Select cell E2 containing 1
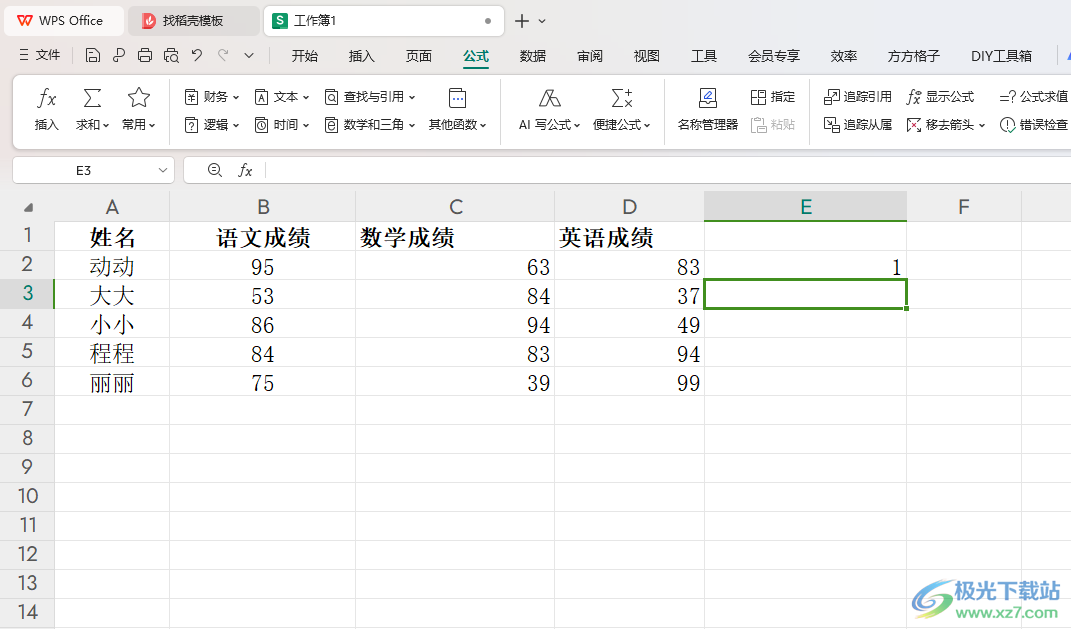This screenshot has width=1071, height=629. tap(806, 266)
